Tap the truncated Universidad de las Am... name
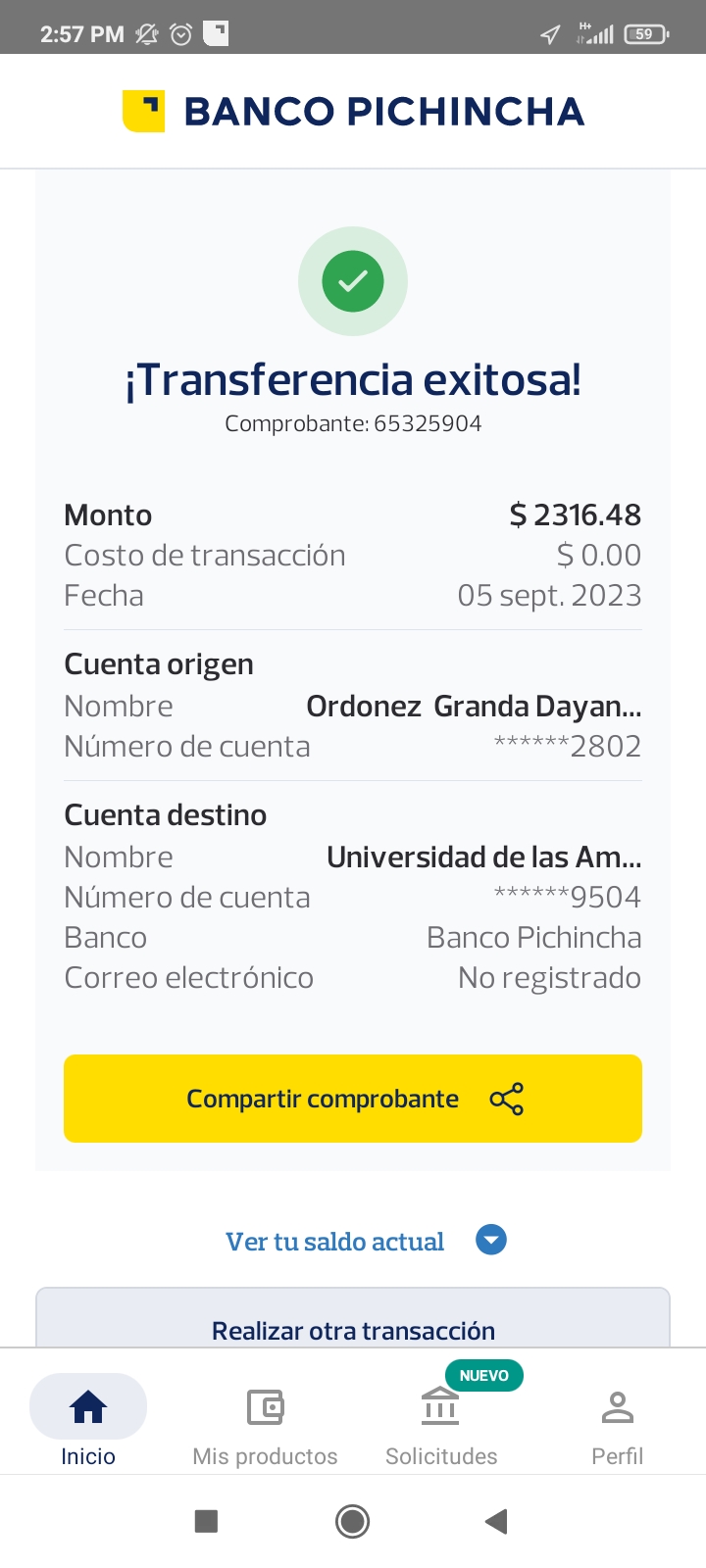 click(483, 857)
